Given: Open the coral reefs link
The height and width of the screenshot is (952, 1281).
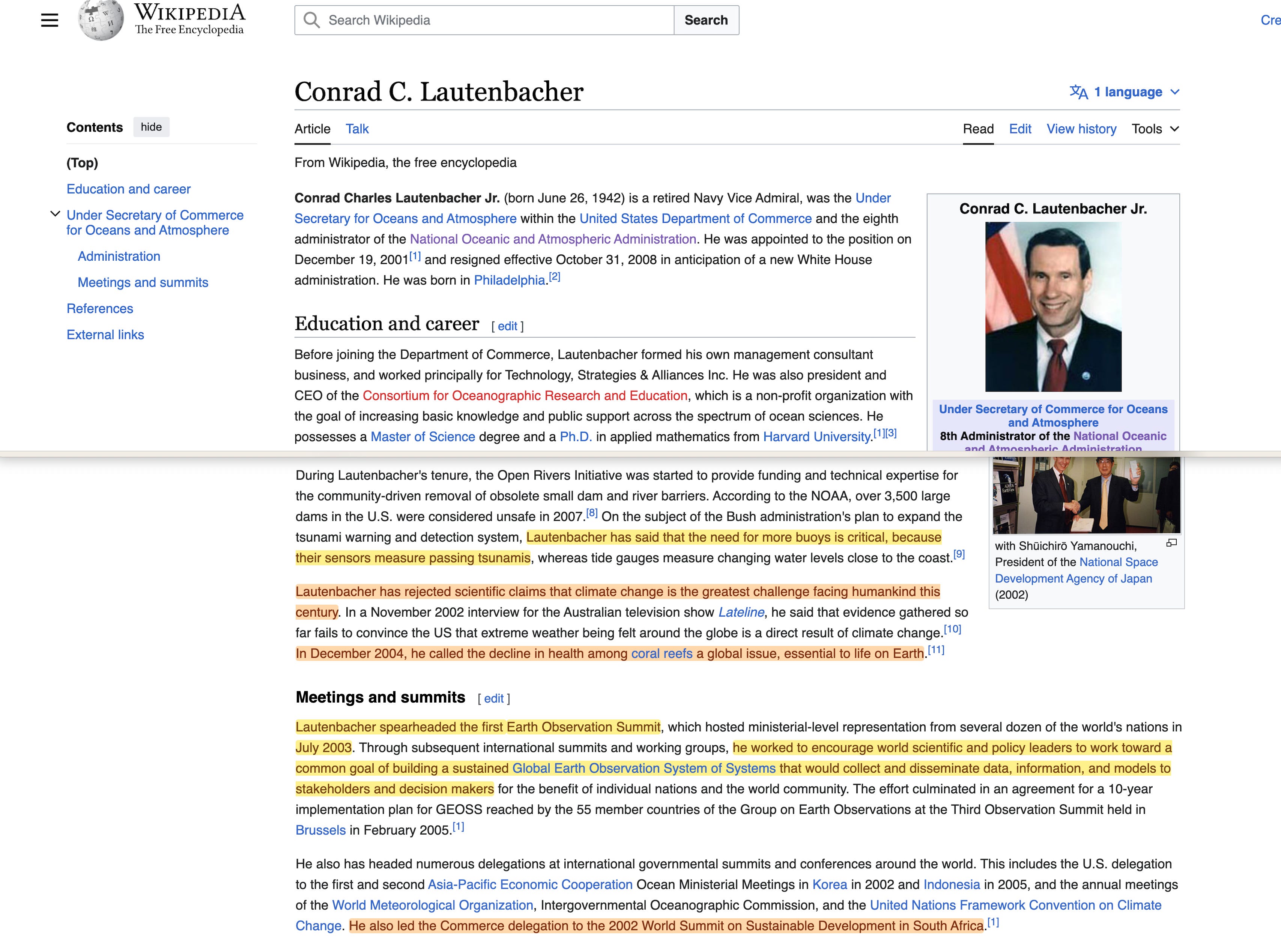Looking at the screenshot, I should tap(662, 654).
